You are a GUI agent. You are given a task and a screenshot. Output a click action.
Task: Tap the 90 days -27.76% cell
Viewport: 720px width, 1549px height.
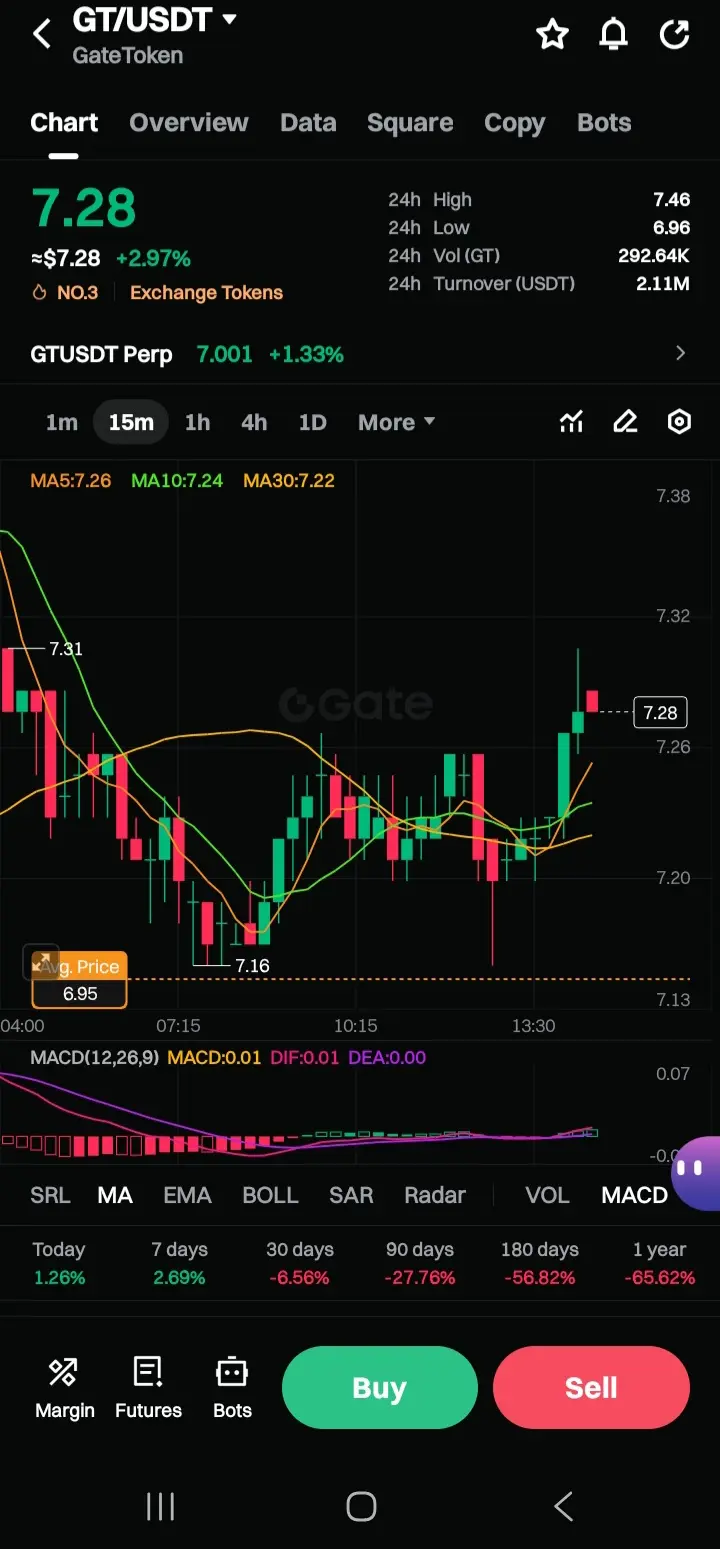(x=420, y=1263)
